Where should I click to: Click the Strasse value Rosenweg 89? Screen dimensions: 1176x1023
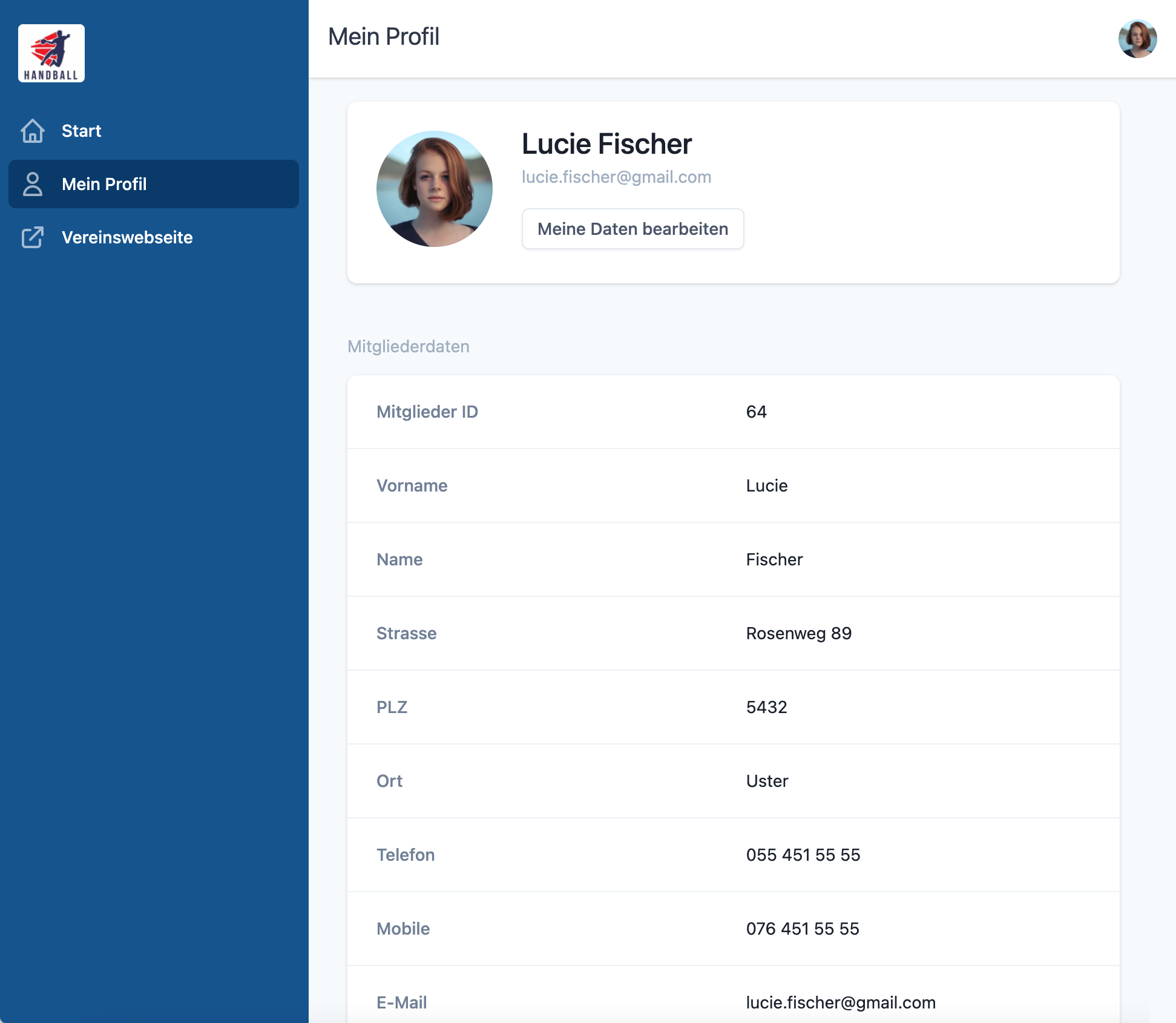pos(798,633)
